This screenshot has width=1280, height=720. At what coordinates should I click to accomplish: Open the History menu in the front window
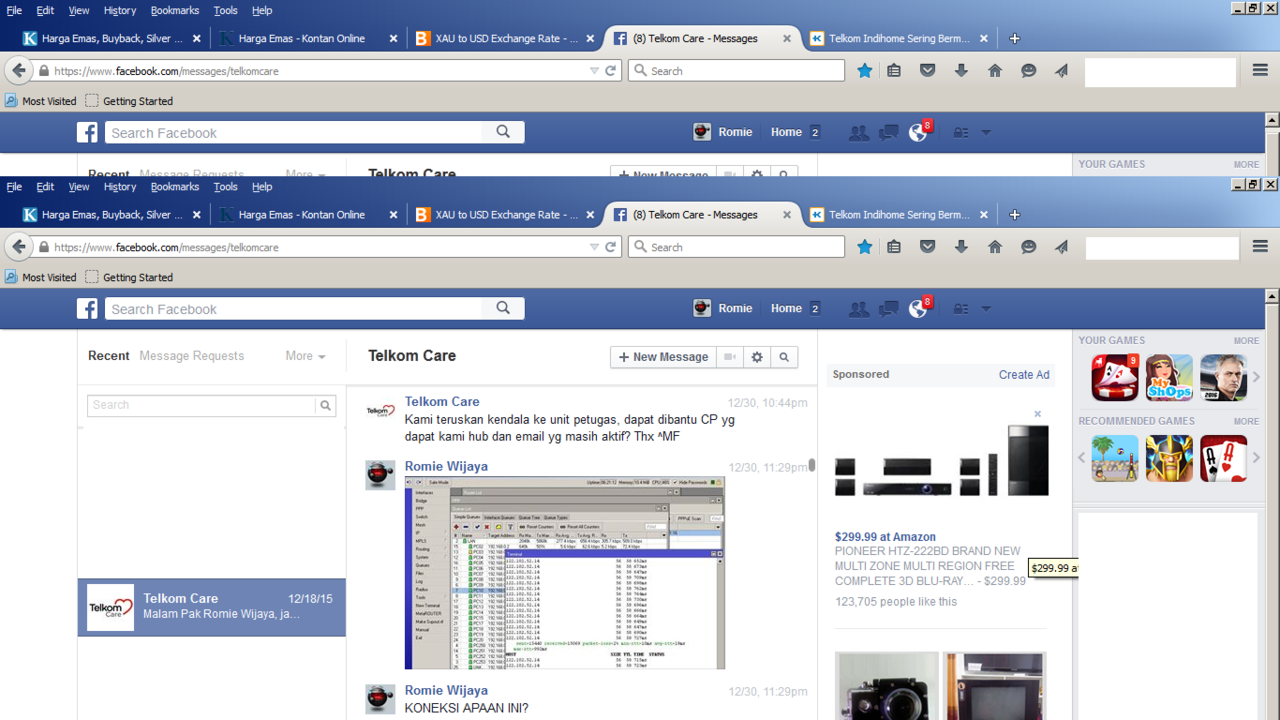[x=120, y=187]
